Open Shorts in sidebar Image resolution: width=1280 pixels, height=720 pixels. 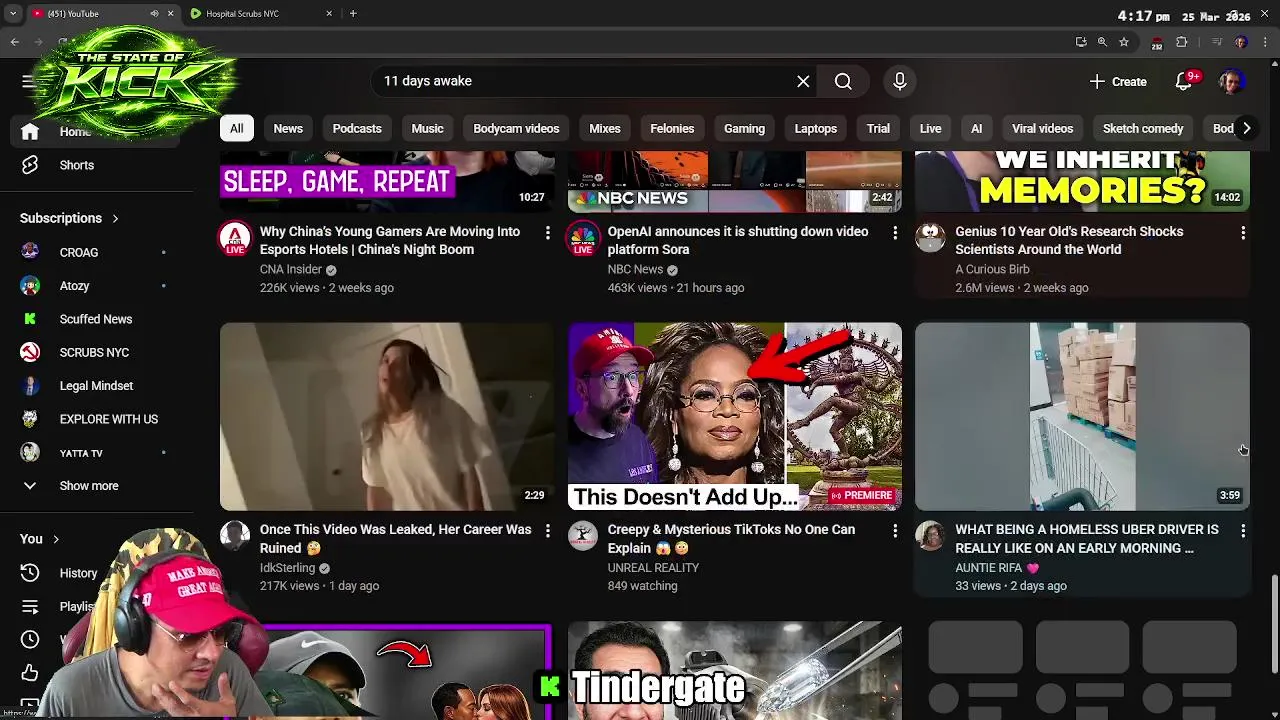pos(77,165)
